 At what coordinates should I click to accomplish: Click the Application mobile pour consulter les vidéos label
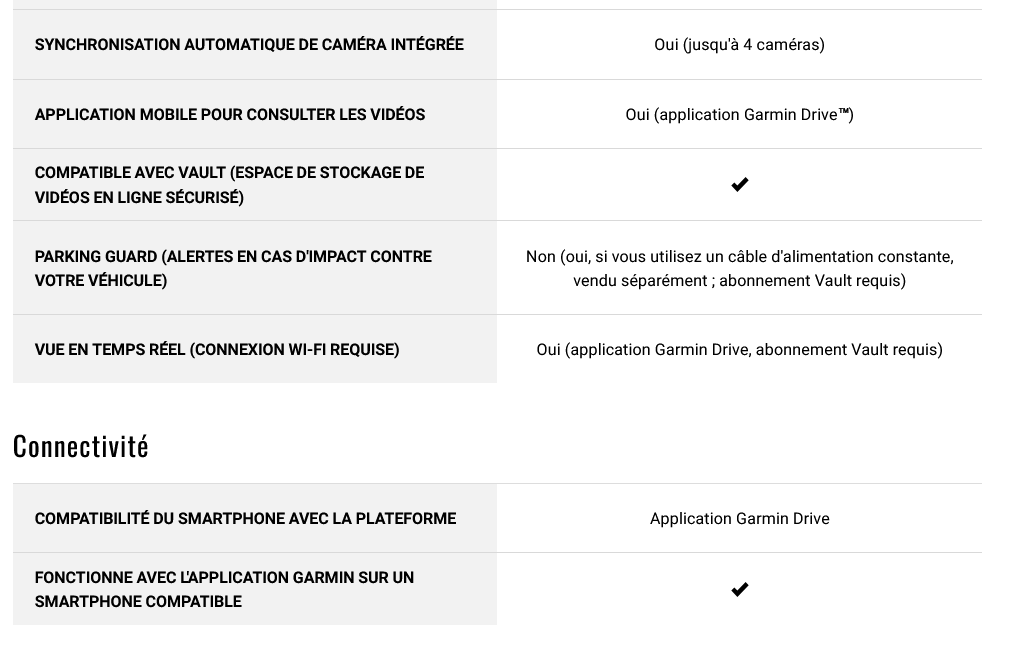[x=230, y=115]
